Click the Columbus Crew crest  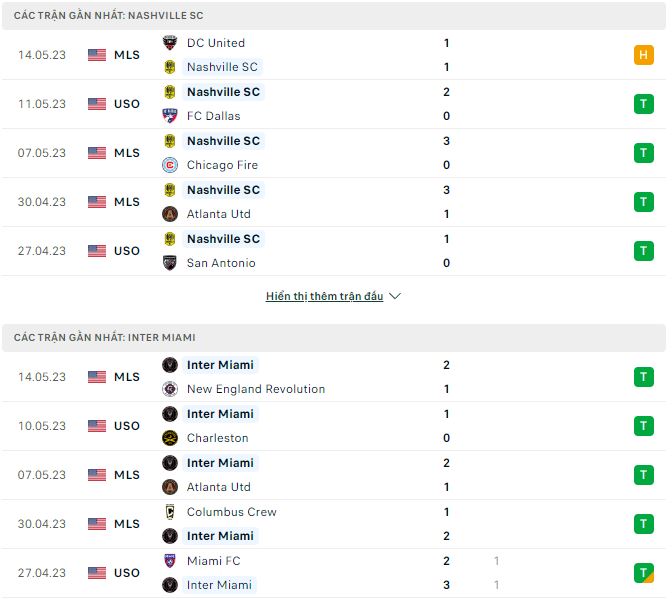point(170,512)
